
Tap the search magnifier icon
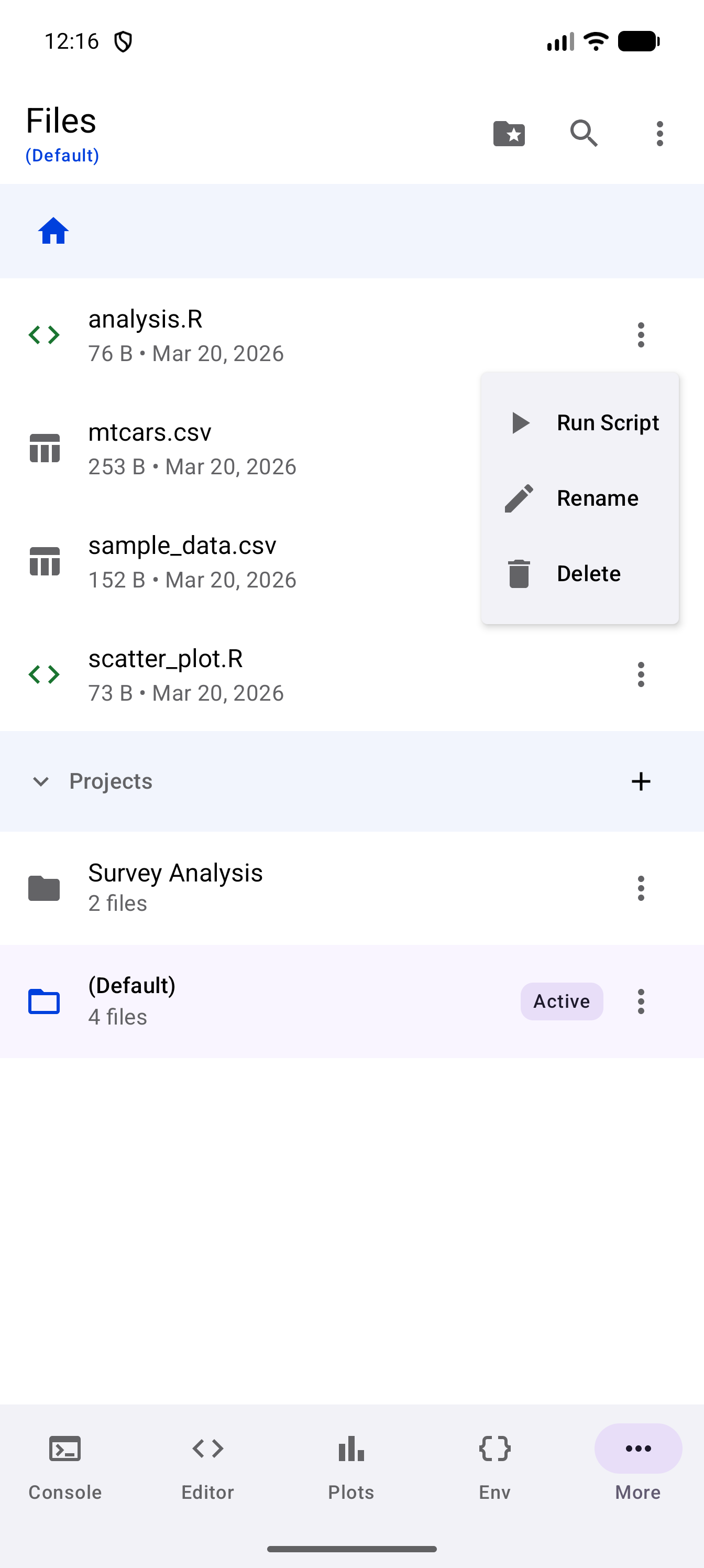(x=584, y=133)
